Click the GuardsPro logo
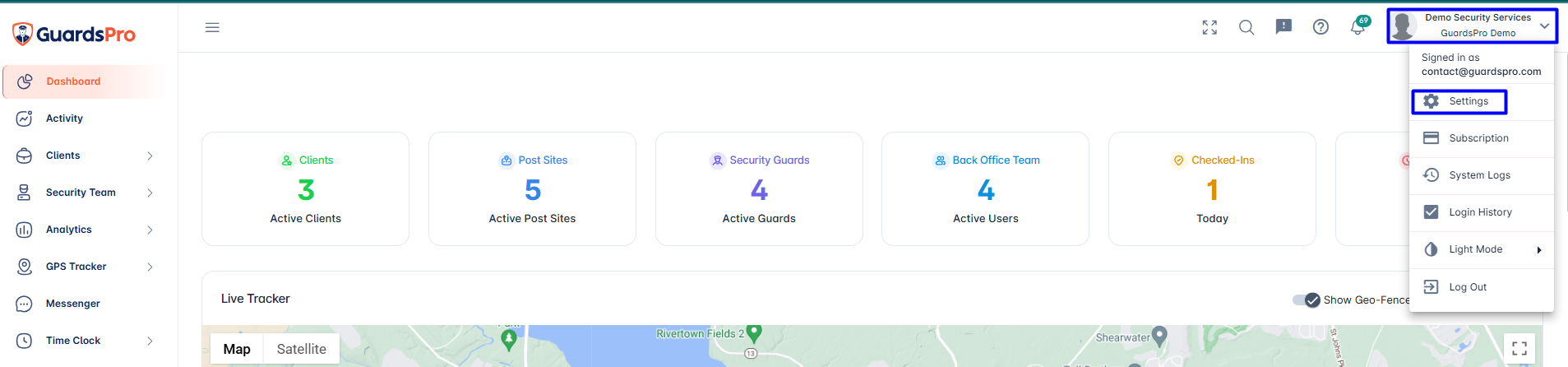The image size is (1568, 367). [74, 34]
